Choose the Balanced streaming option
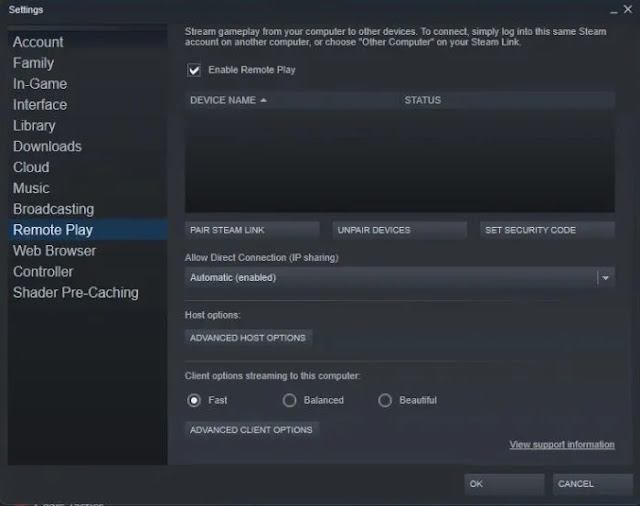Image resolution: width=640 pixels, height=506 pixels. 289,400
